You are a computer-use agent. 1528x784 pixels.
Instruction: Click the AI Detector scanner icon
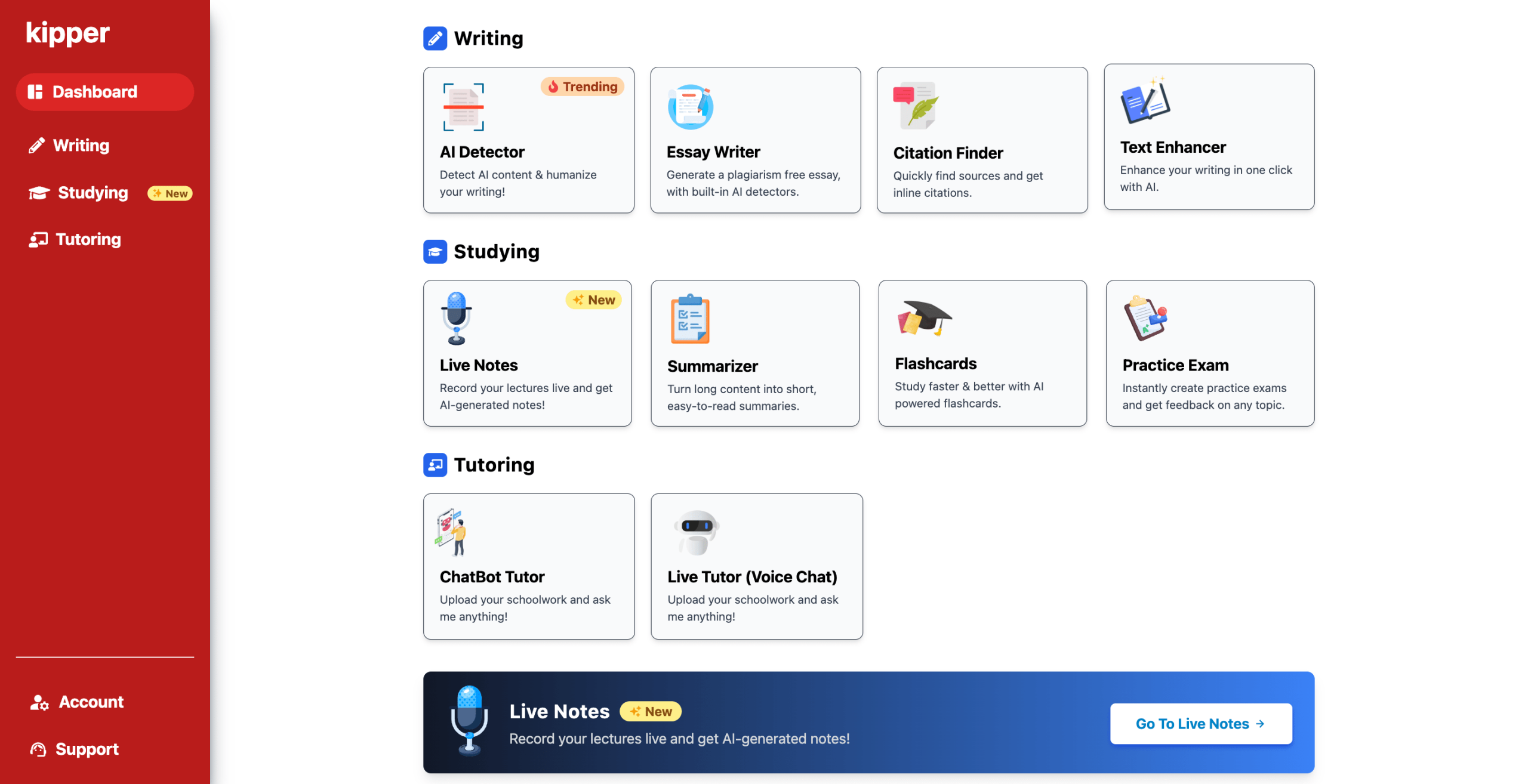pyautogui.click(x=463, y=107)
